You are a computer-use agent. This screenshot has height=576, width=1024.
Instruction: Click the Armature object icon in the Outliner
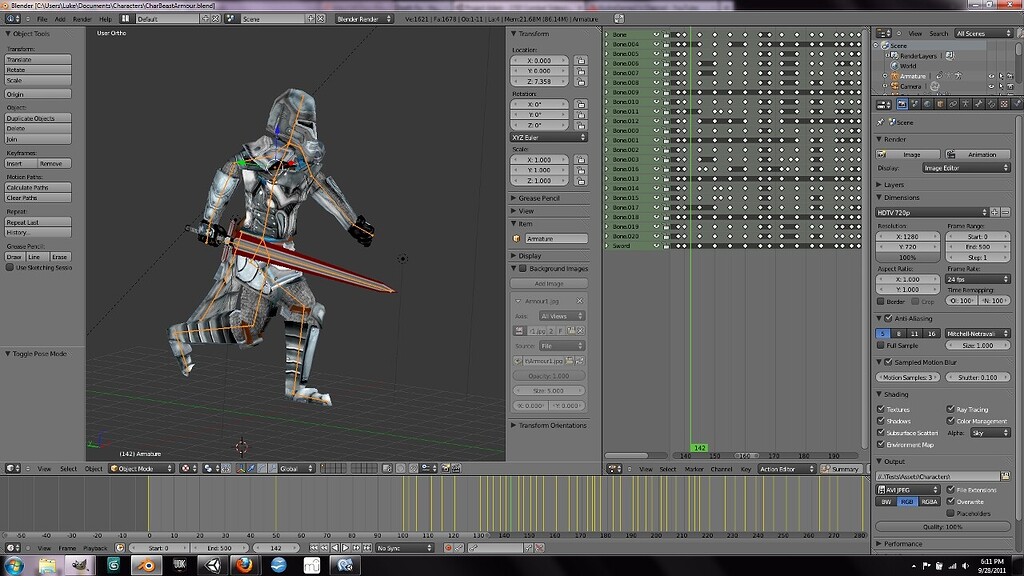pyautogui.click(x=895, y=77)
